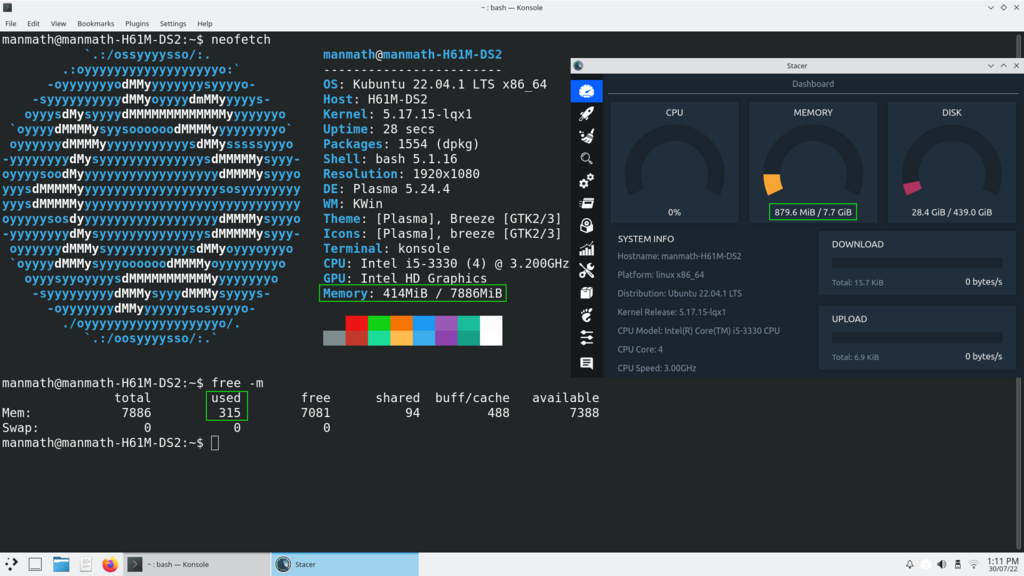Click the 'Platform: linux x86_64' line
Screen dimensions: 1024x576
(661, 275)
